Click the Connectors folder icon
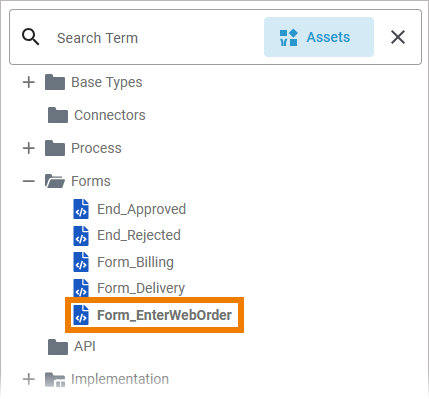 click(x=58, y=115)
